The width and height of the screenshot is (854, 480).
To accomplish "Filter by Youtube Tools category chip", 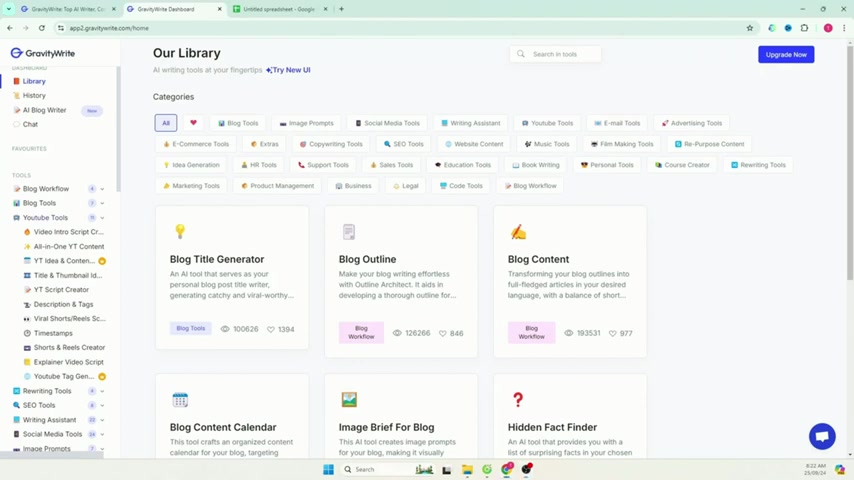I will pyautogui.click(x=547, y=123).
